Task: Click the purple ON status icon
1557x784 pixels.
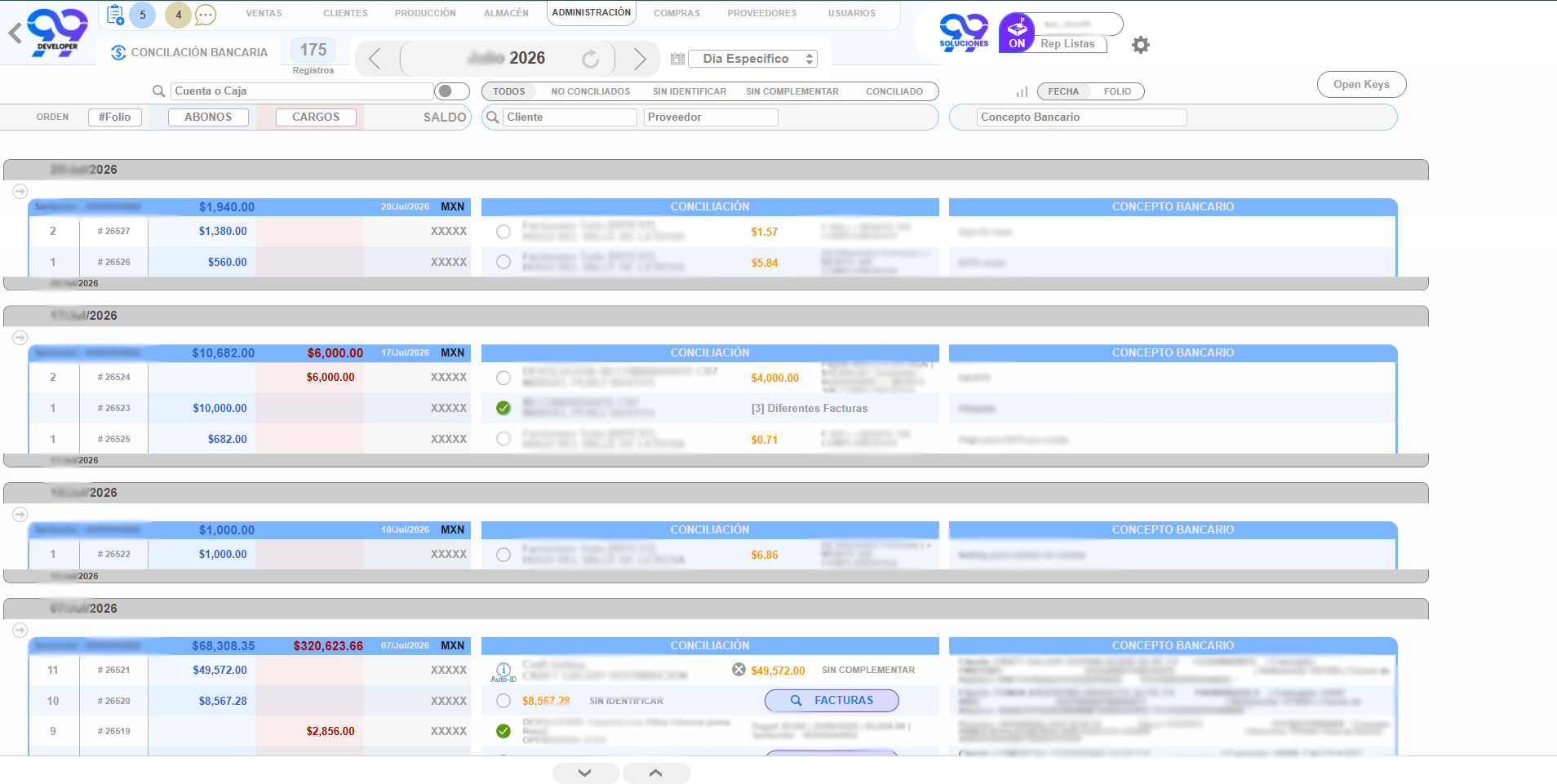Action: [1017, 33]
